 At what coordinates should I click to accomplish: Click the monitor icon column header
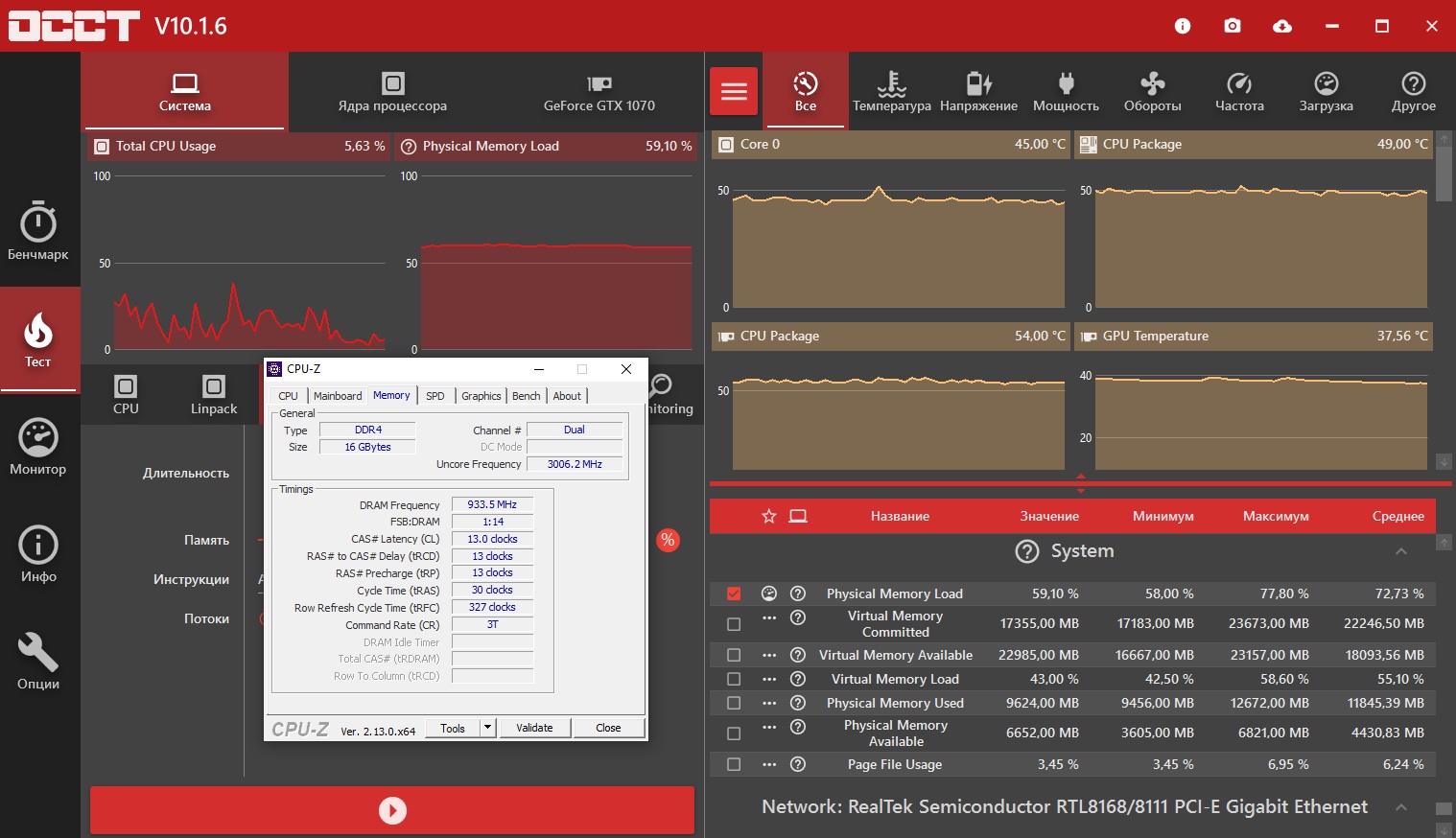coord(798,516)
